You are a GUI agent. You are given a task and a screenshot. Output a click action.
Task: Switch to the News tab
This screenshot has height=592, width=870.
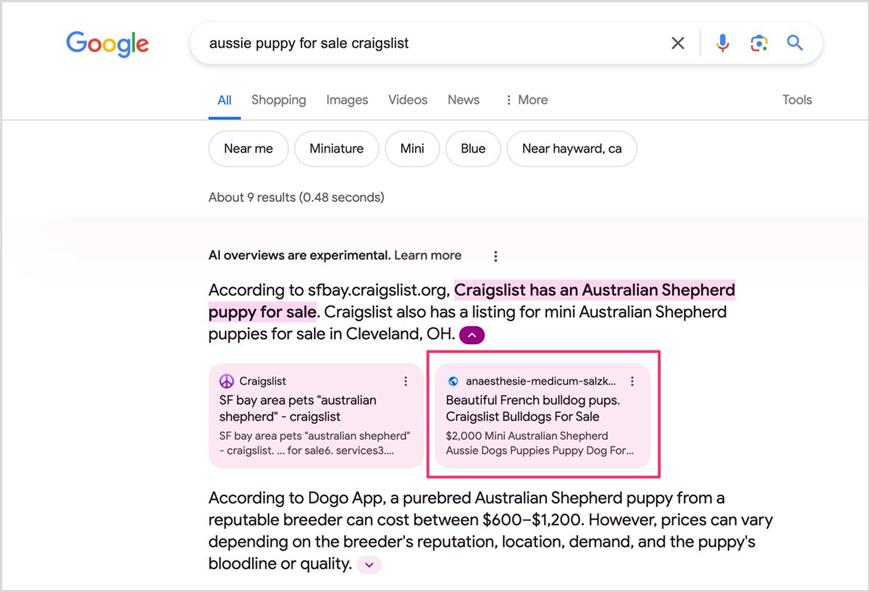click(x=463, y=100)
